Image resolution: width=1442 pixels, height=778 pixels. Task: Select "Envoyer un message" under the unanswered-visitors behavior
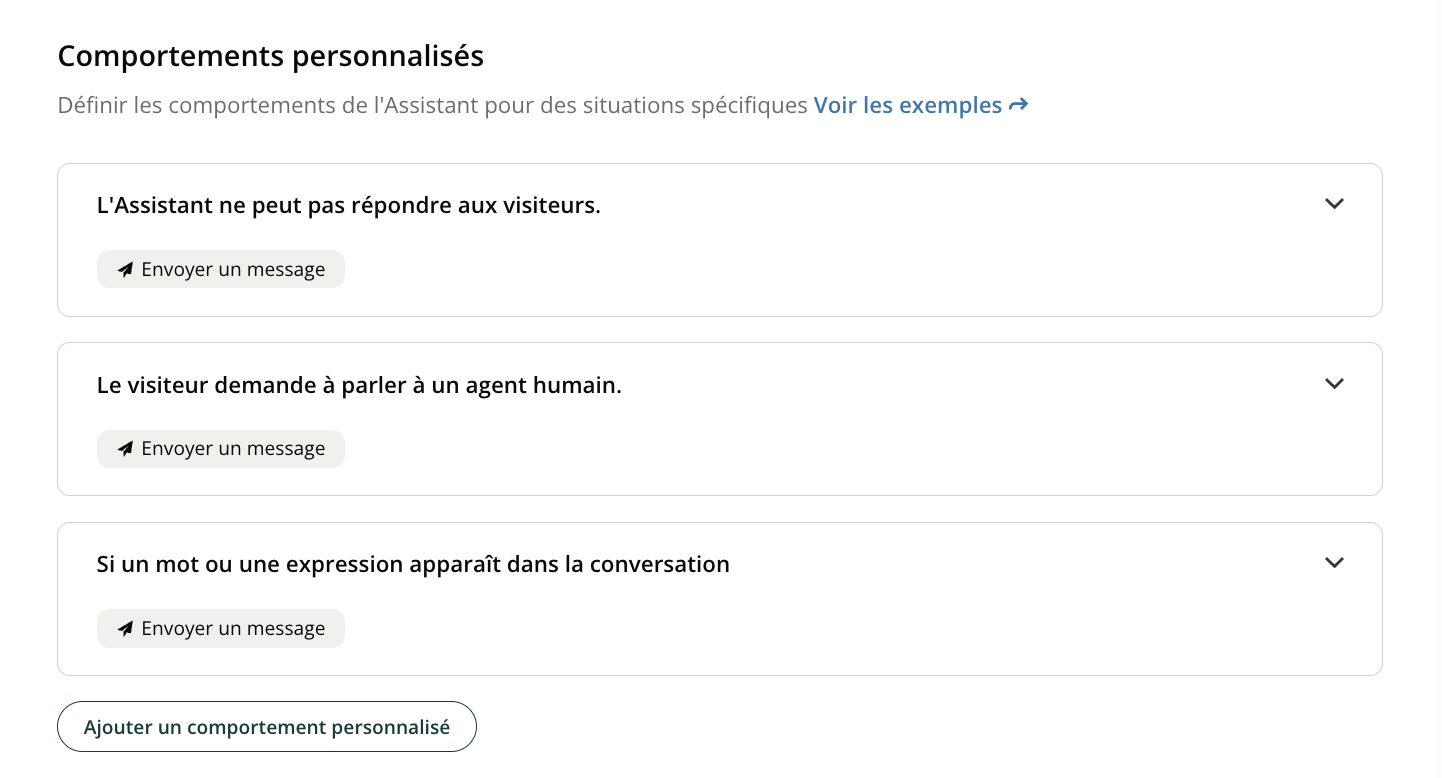[232, 270]
